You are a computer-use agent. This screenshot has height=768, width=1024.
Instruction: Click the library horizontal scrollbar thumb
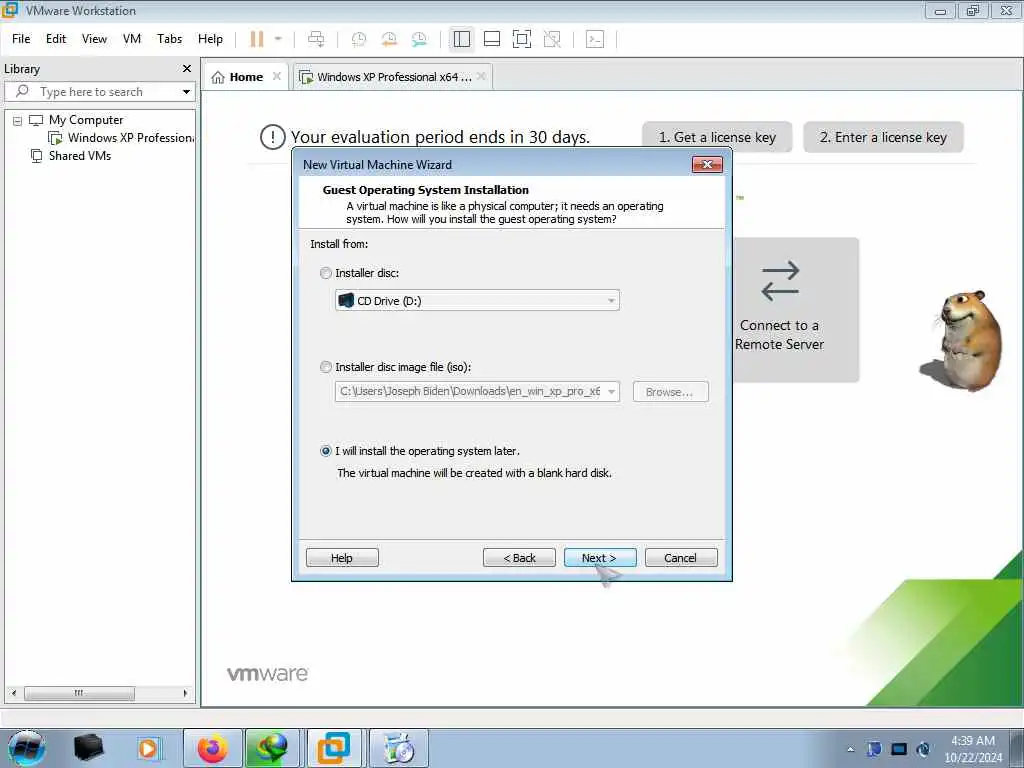tap(79, 694)
